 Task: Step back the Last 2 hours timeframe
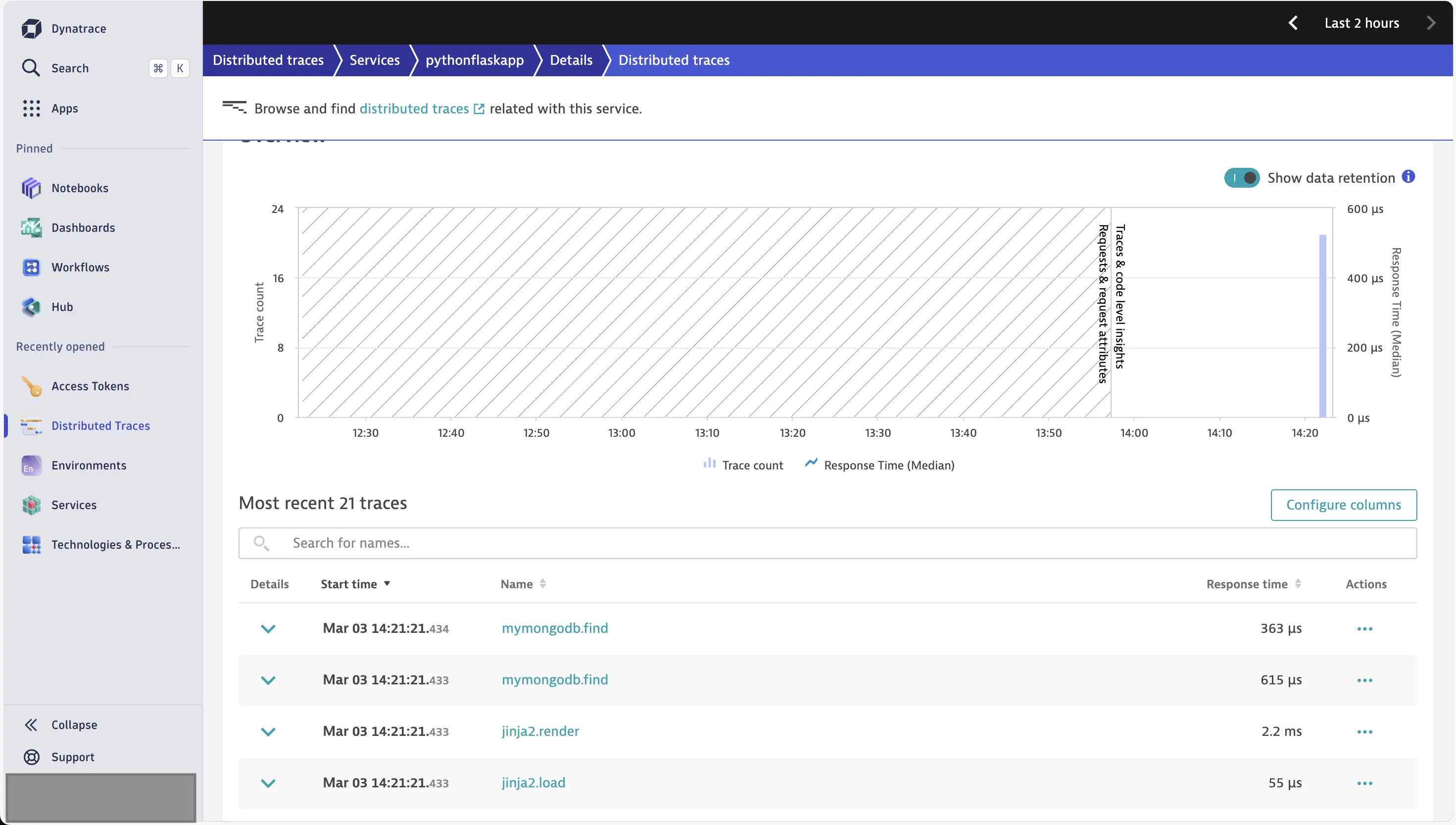(x=1293, y=23)
